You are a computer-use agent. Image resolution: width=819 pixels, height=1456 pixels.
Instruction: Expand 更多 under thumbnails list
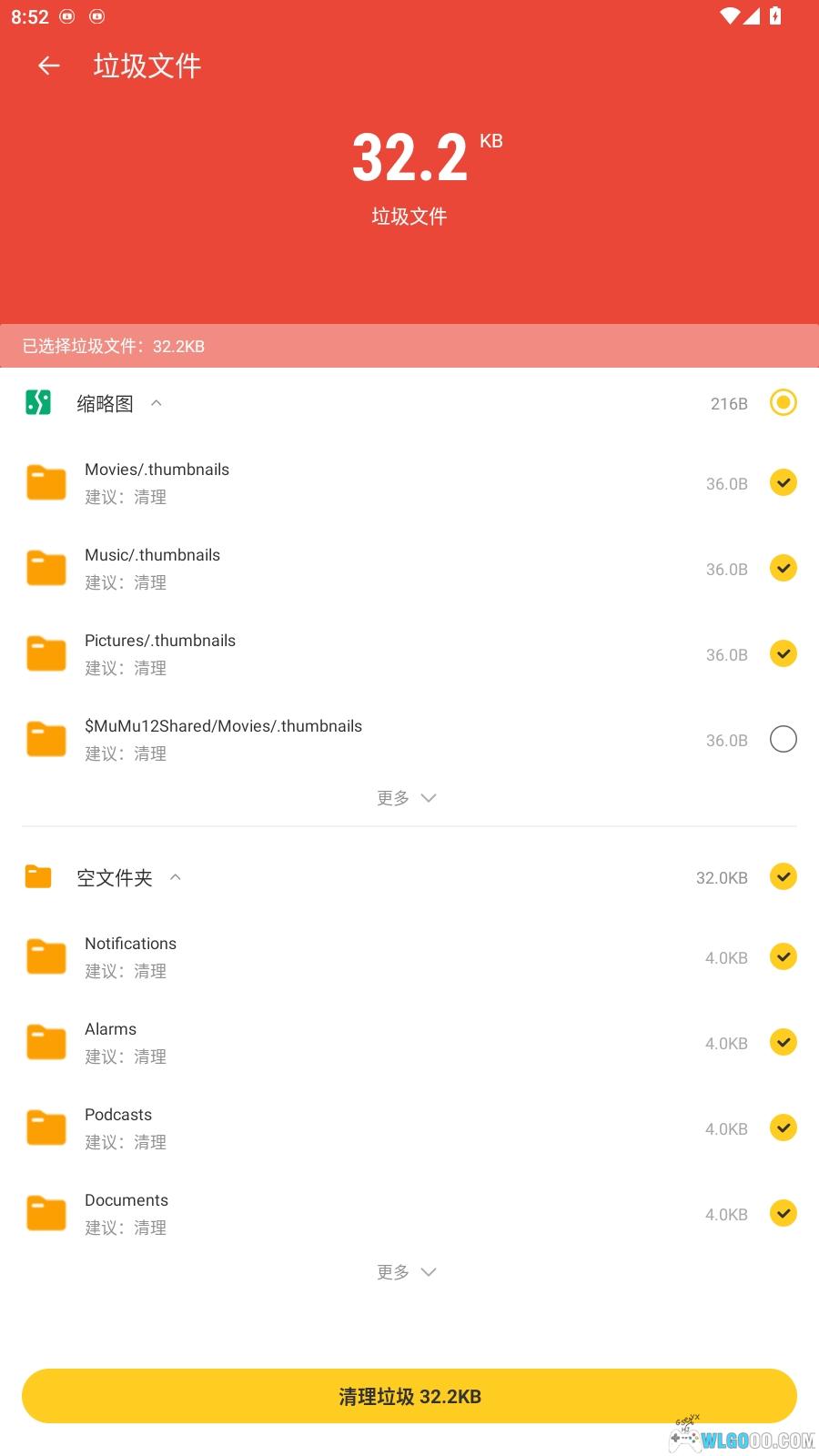[407, 798]
